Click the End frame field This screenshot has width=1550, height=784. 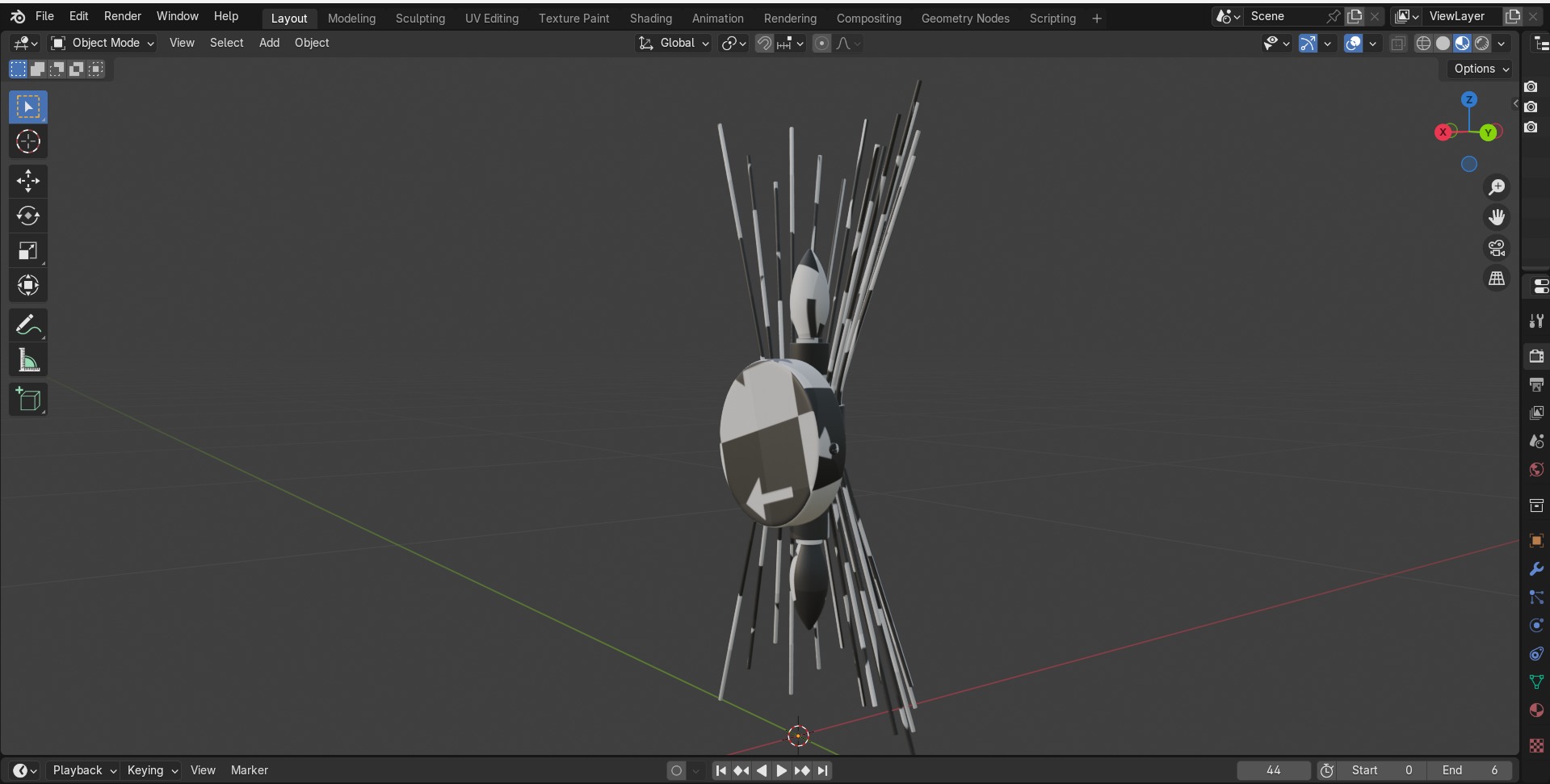pos(1471,770)
